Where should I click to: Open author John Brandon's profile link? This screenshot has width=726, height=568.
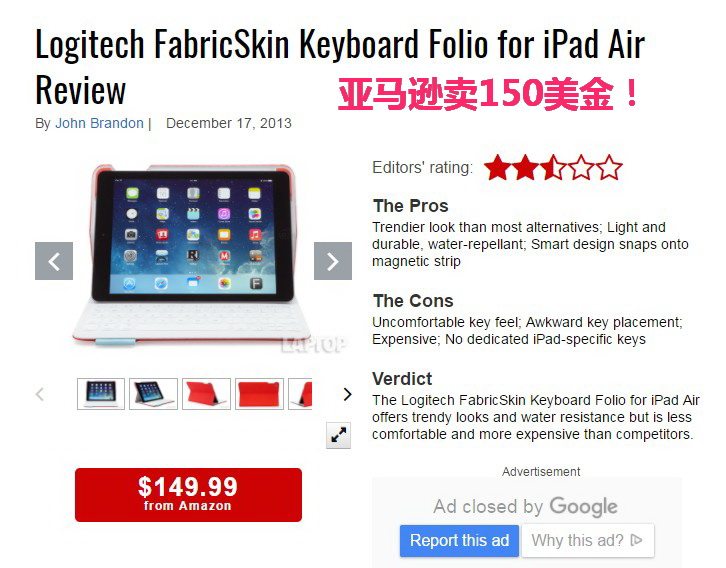(x=99, y=123)
